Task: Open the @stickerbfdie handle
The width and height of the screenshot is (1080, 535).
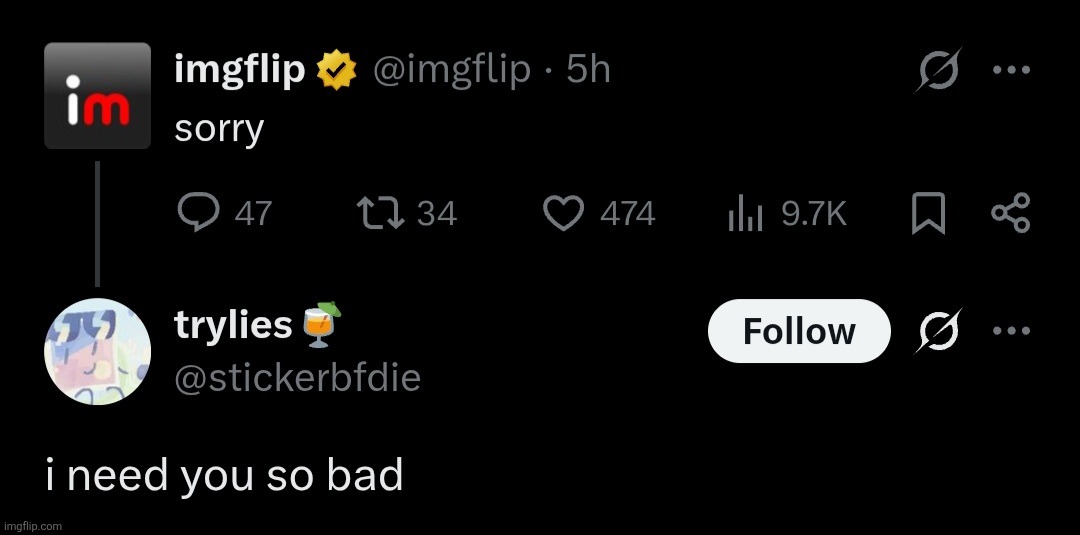Action: pyautogui.click(x=298, y=378)
